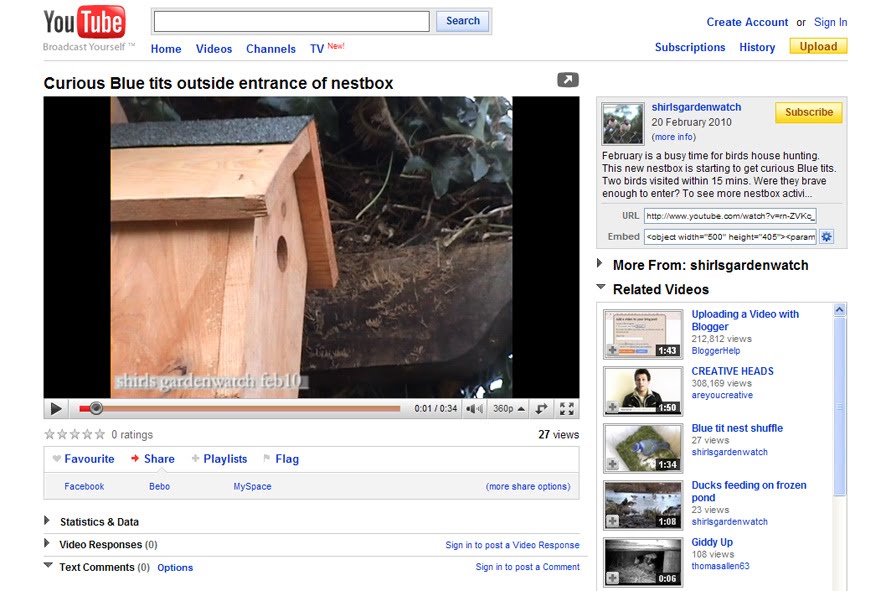Click the red Share arrow icon
886x591 pixels.
pos(135,458)
